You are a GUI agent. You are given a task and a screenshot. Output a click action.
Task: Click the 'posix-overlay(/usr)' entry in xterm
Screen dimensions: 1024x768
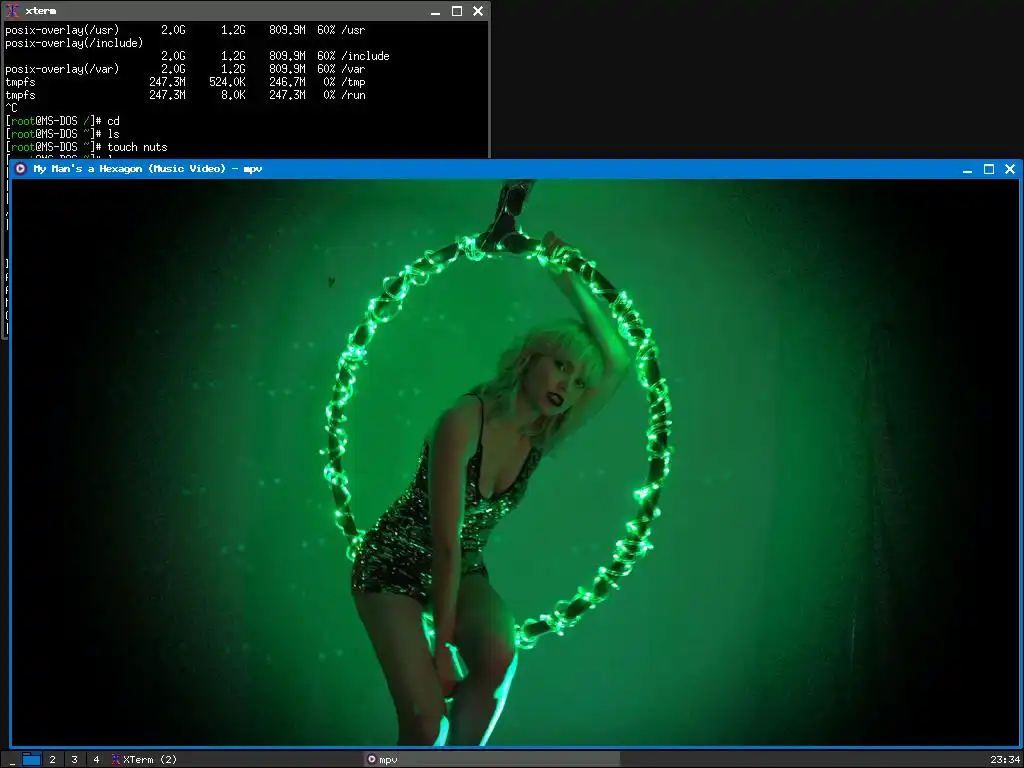pyautogui.click(x=62, y=30)
